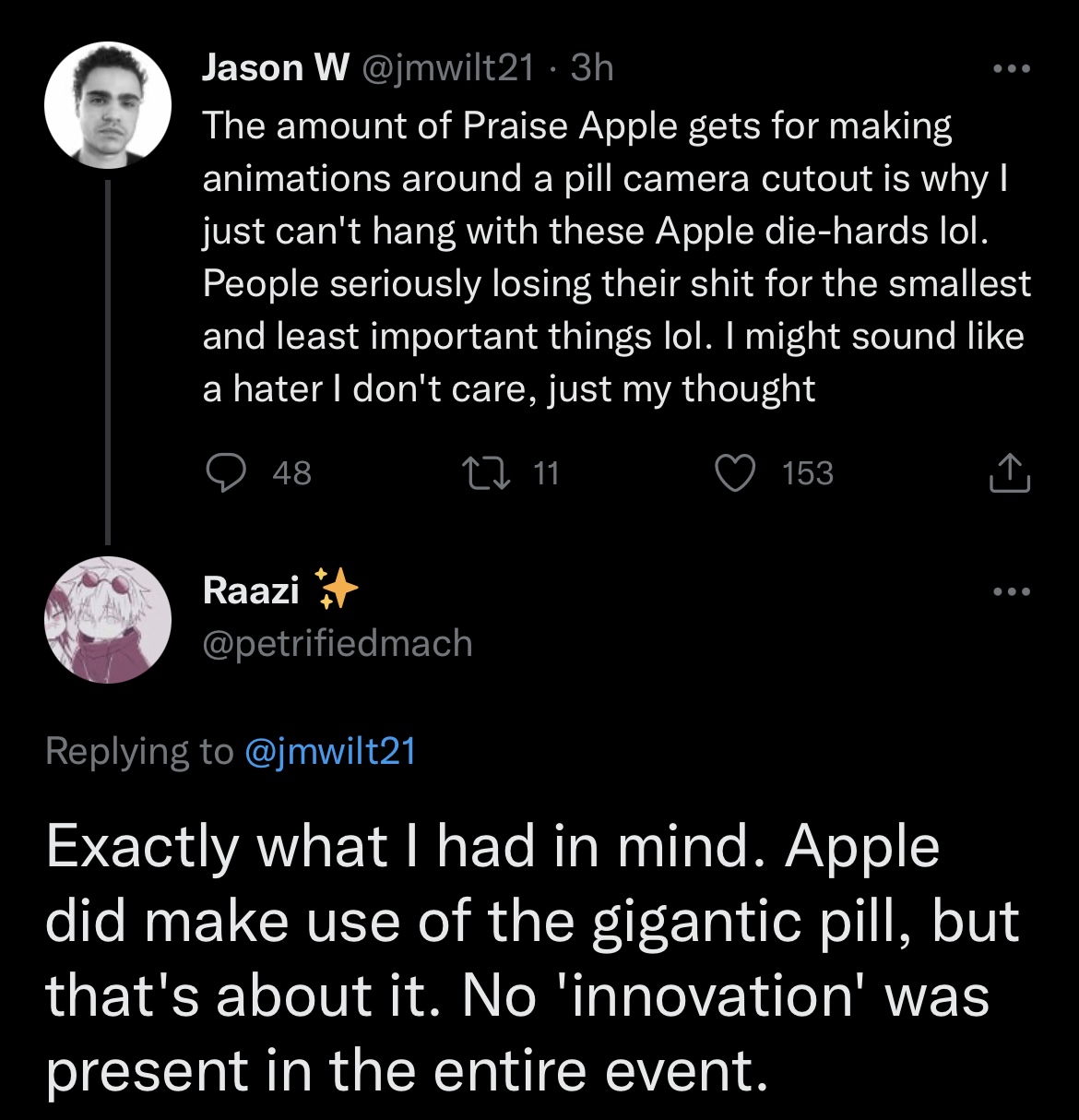Open Raazi's anime profile avatar
Viewport: 1079px width, 1120px height.
108,620
